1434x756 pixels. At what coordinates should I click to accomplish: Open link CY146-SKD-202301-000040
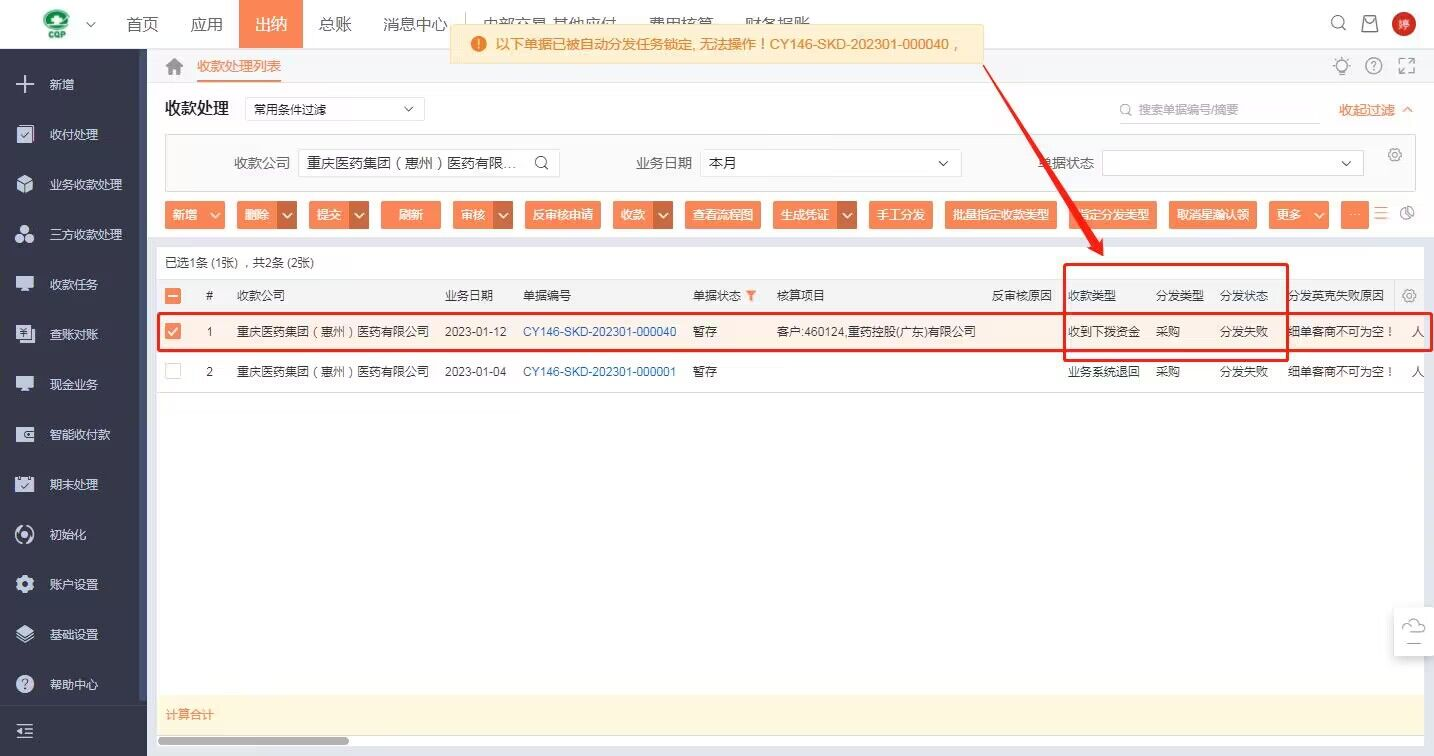click(x=600, y=331)
